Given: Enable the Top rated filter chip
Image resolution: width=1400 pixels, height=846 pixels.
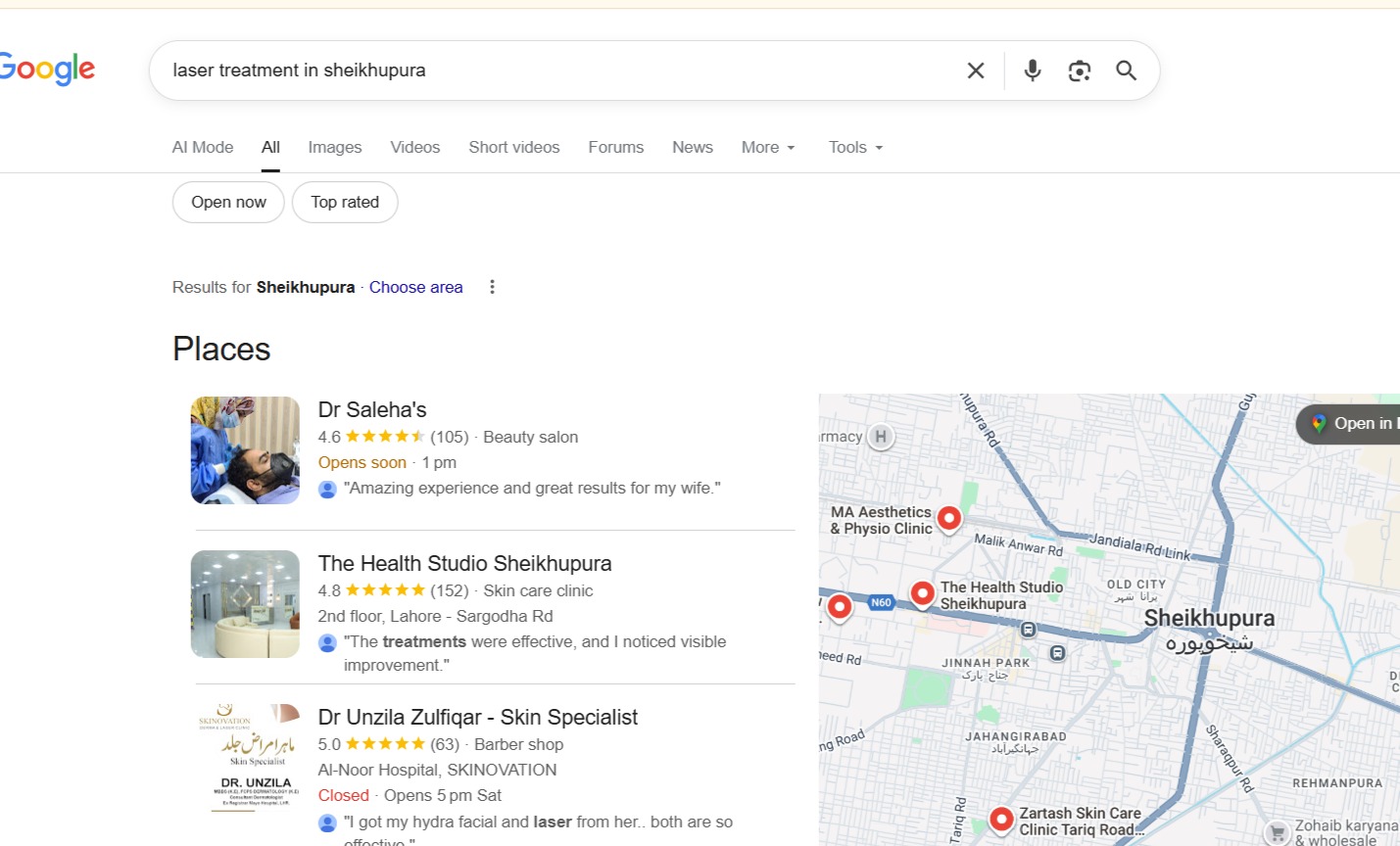Looking at the screenshot, I should pyautogui.click(x=345, y=203).
